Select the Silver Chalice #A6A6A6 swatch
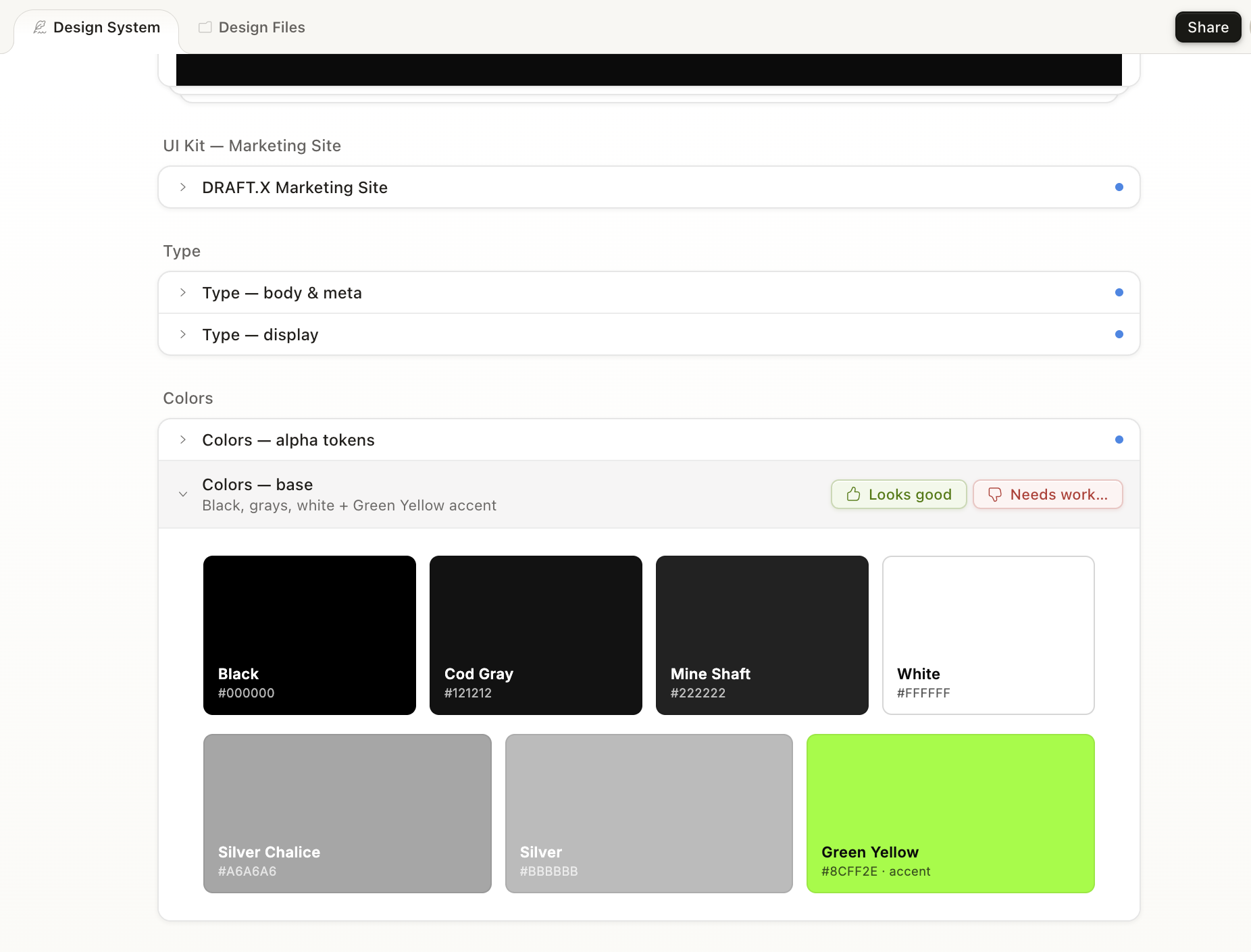 click(347, 814)
